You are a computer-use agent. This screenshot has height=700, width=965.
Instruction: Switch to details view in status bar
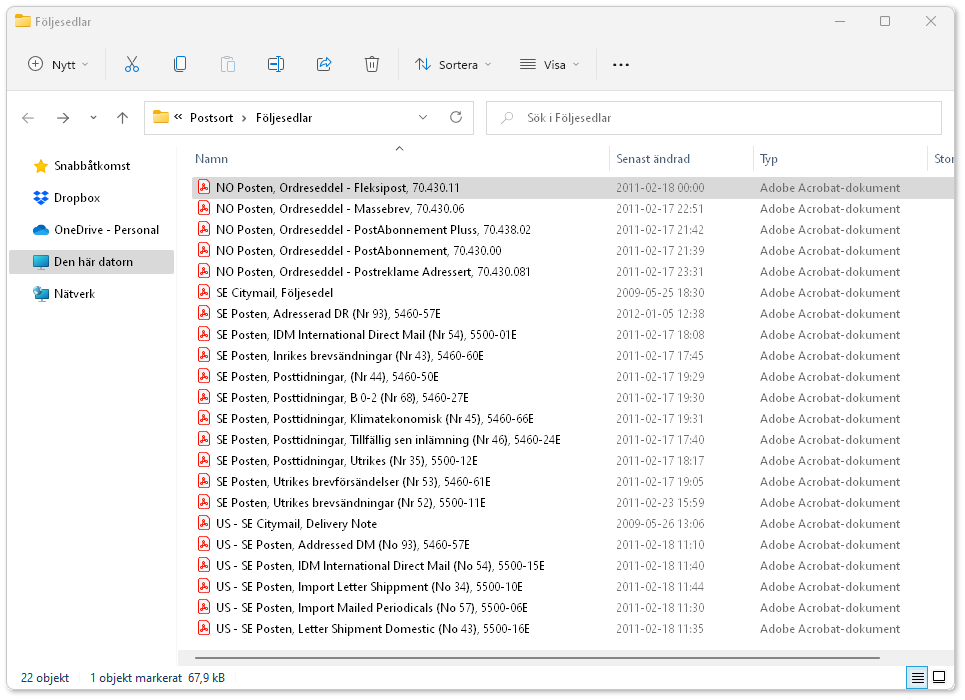[x=917, y=678]
